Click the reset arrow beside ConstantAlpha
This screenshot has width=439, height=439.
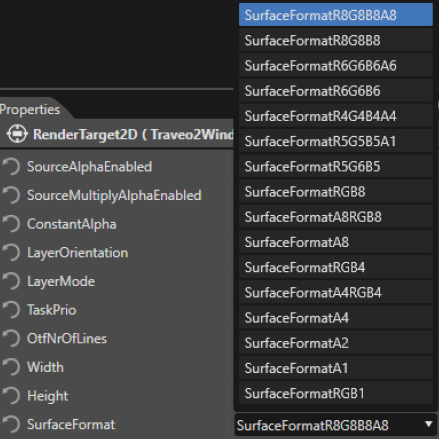11,224
